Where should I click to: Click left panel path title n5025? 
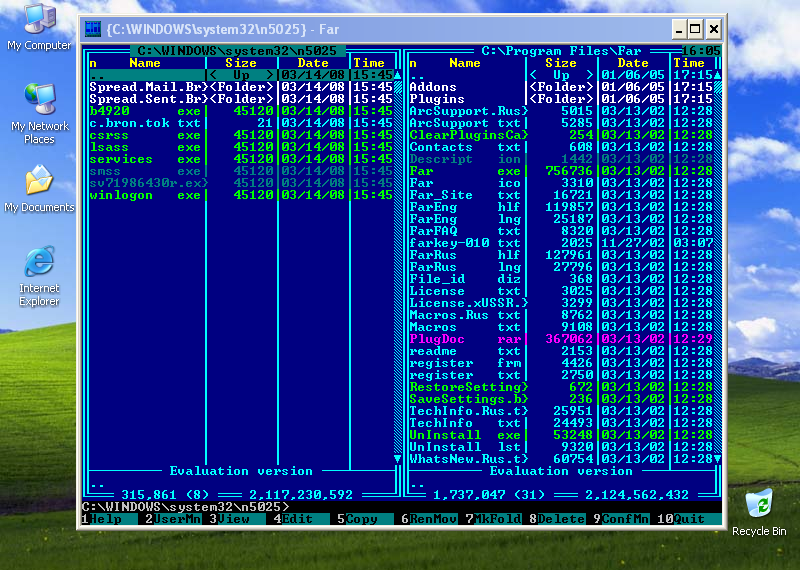point(237,51)
